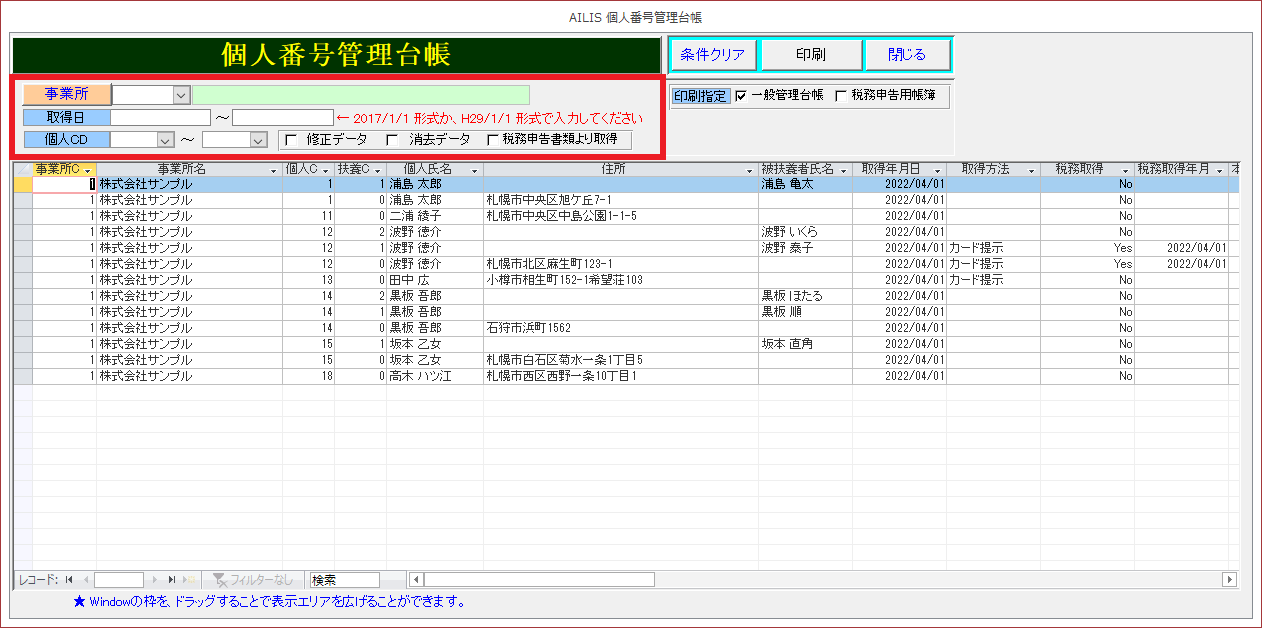Uncheck the 一般管理台帳 print option
This screenshot has width=1262, height=628.
pyautogui.click(x=741, y=96)
